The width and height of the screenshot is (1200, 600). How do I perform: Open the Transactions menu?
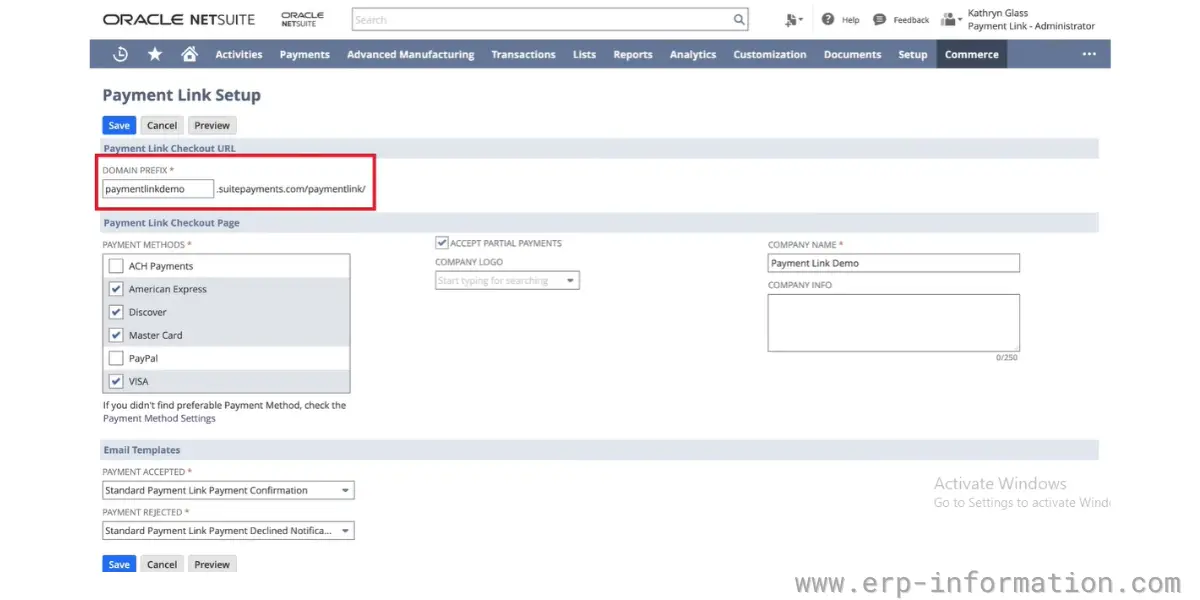523,54
